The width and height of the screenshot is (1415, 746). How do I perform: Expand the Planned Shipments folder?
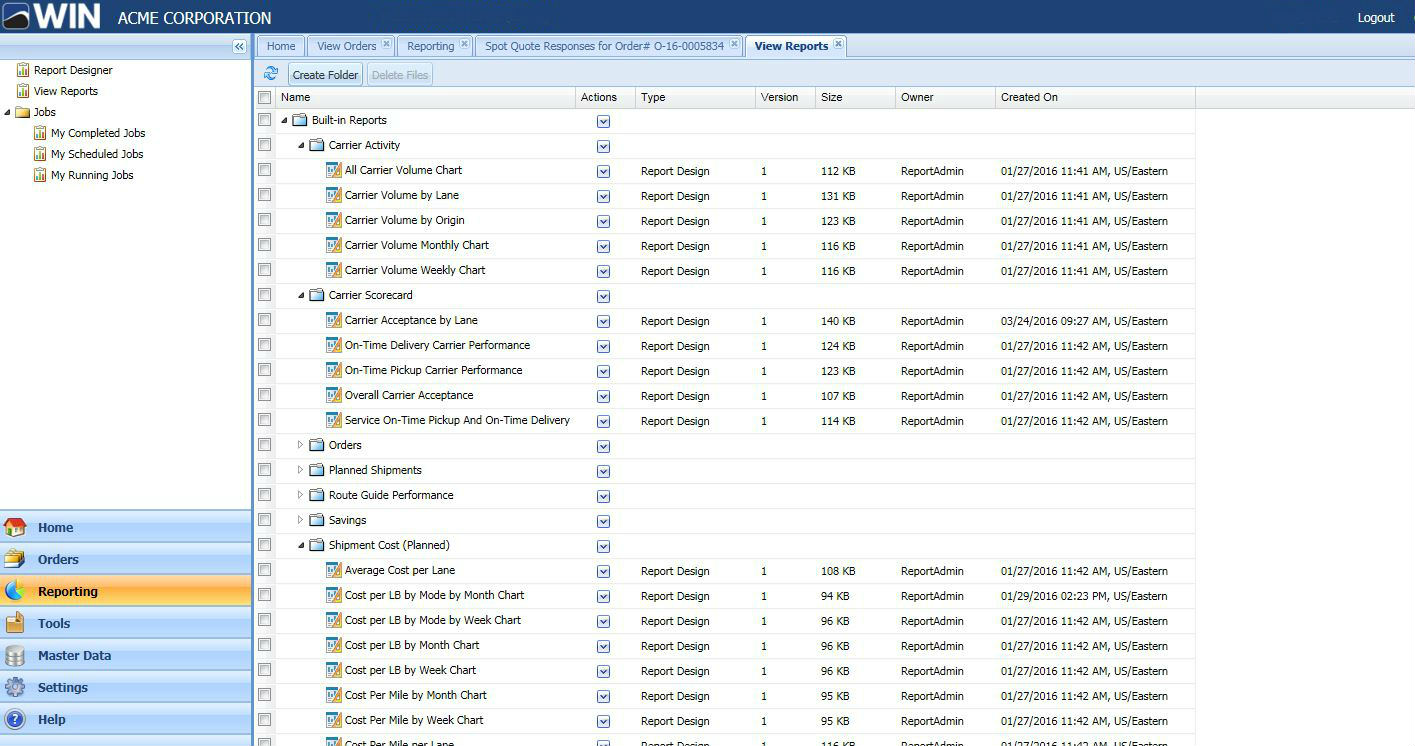tap(300, 470)
